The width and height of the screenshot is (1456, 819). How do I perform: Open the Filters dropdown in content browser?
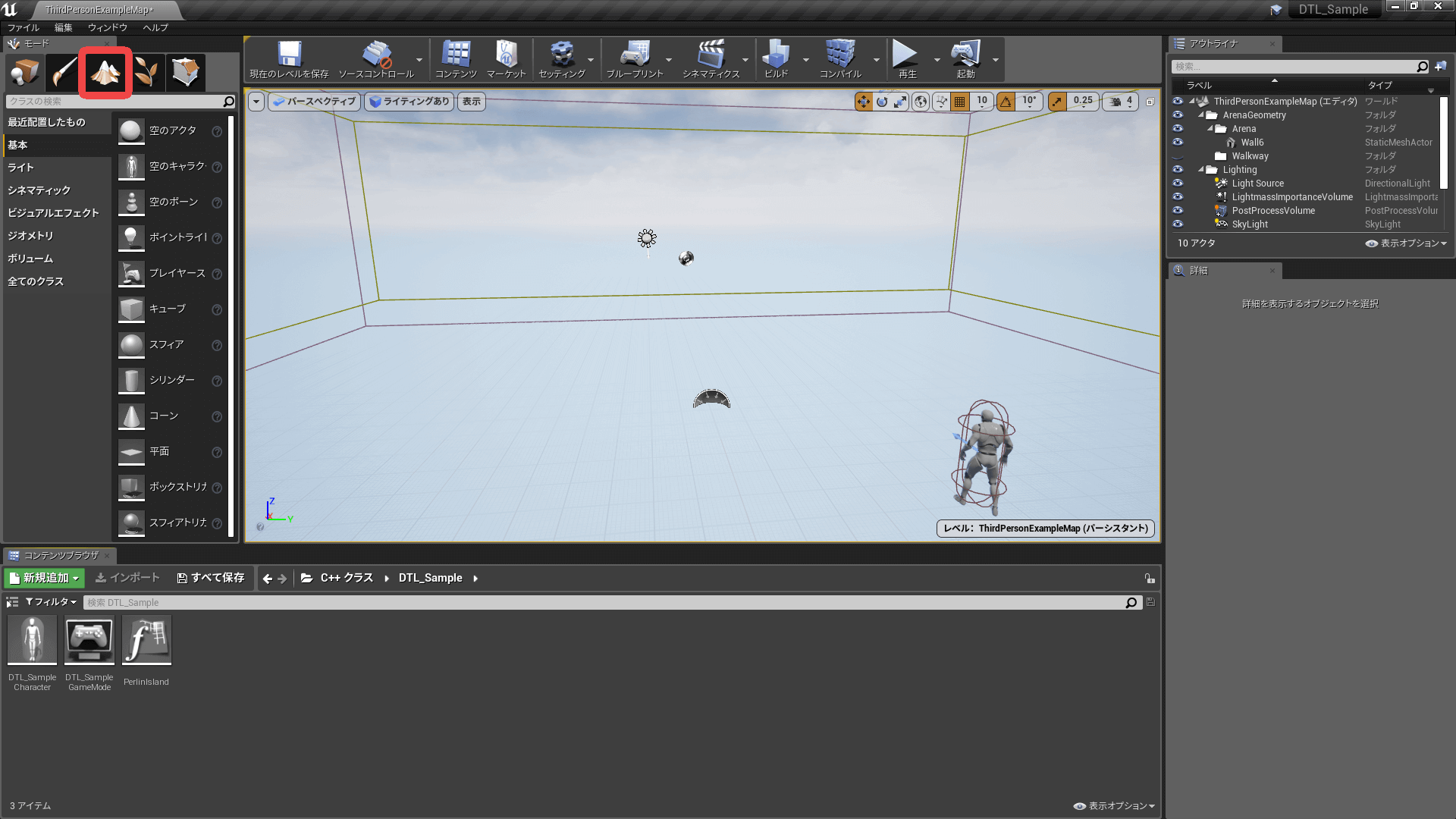51,602
